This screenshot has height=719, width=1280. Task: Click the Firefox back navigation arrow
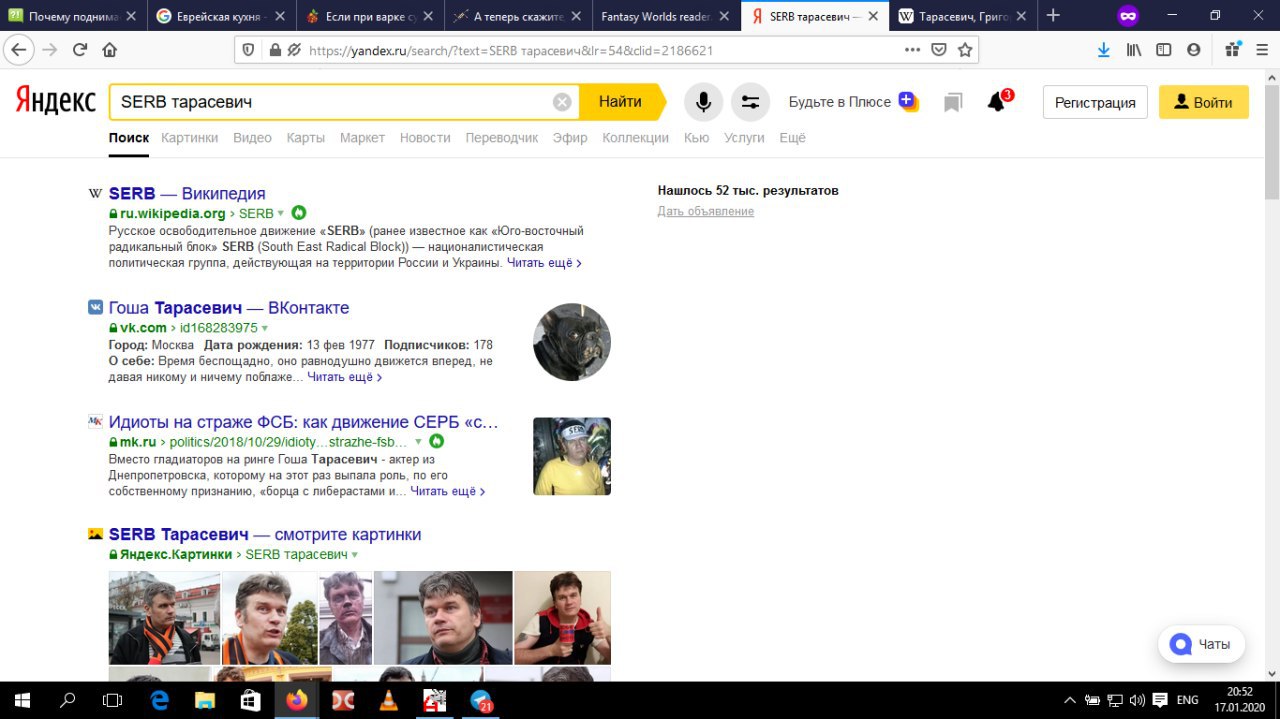coord(19,50)
